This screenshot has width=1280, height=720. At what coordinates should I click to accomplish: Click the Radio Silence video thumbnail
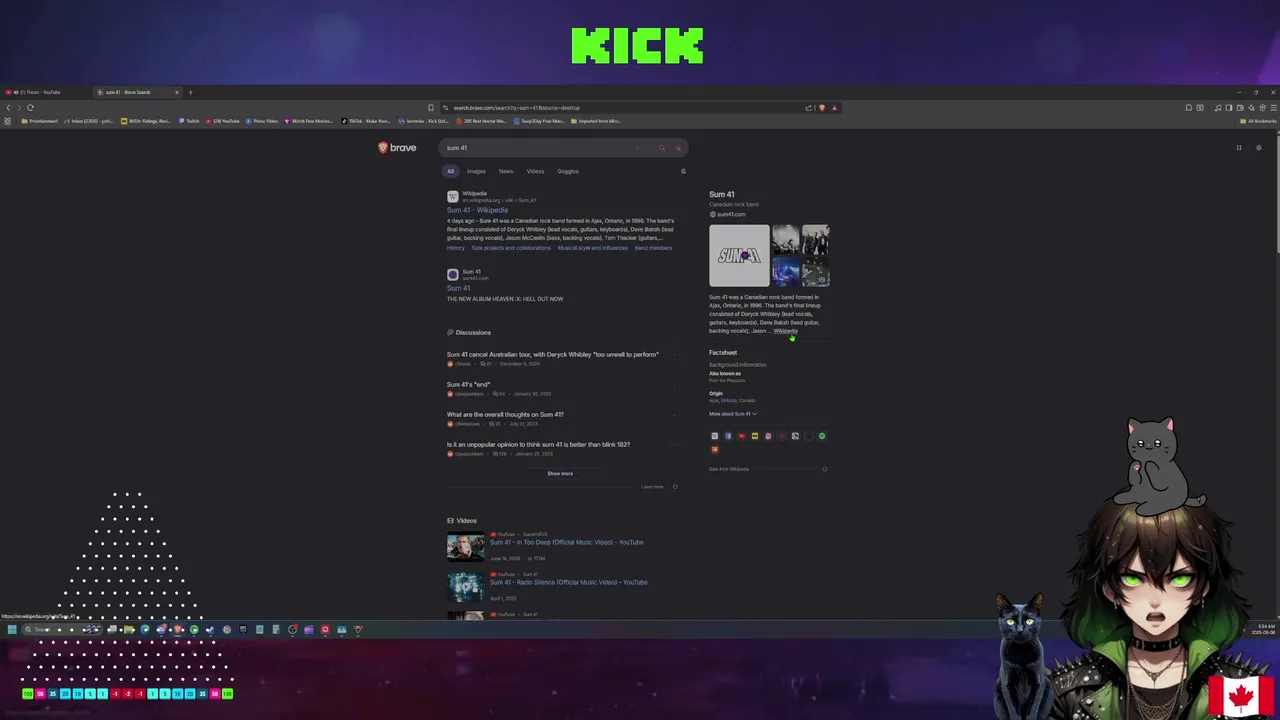coord(465,587)
